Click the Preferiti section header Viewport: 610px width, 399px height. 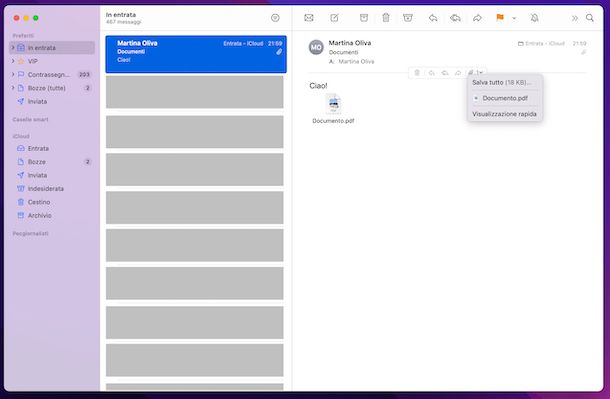point(23,35)
